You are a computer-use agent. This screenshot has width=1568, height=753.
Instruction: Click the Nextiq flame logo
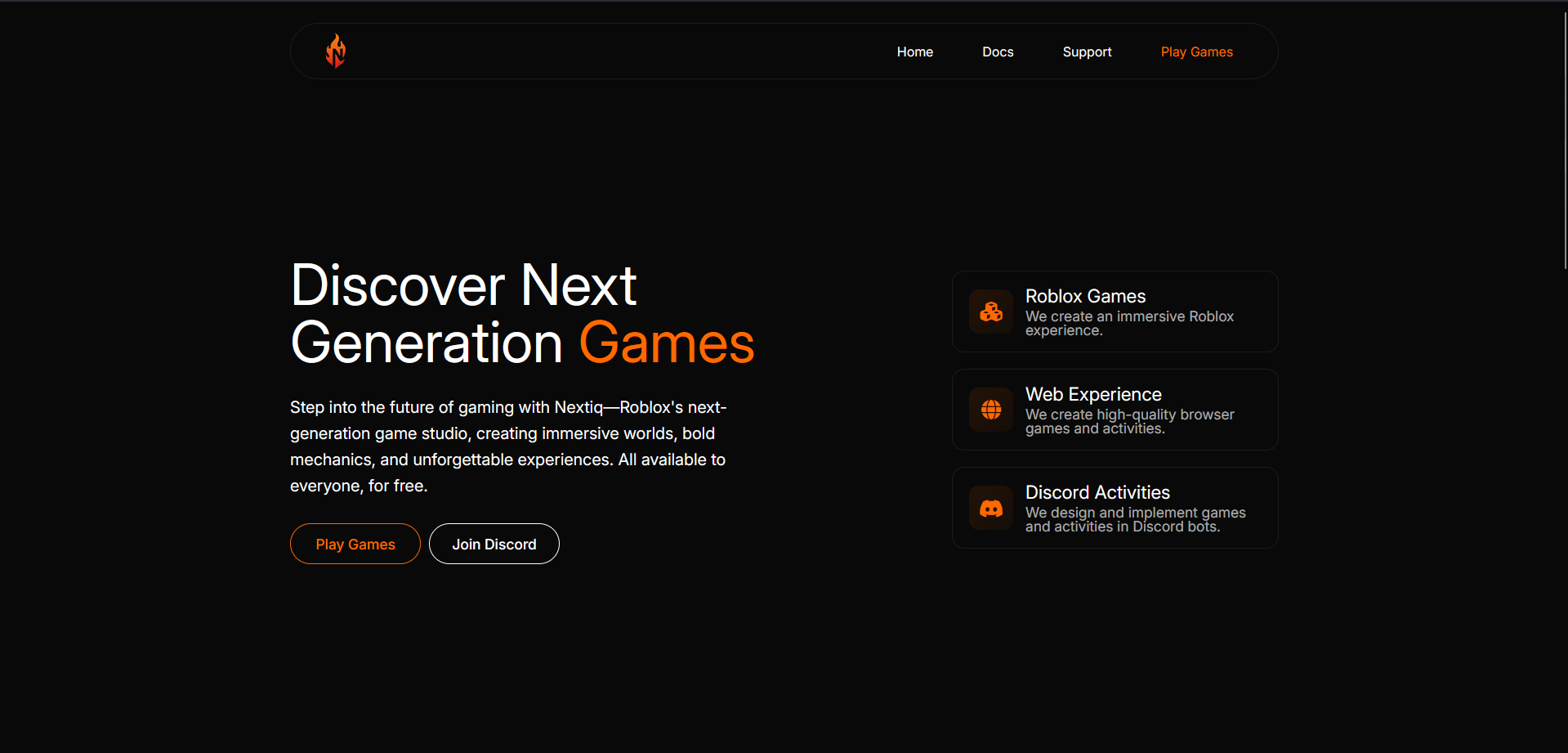(336, 52)
